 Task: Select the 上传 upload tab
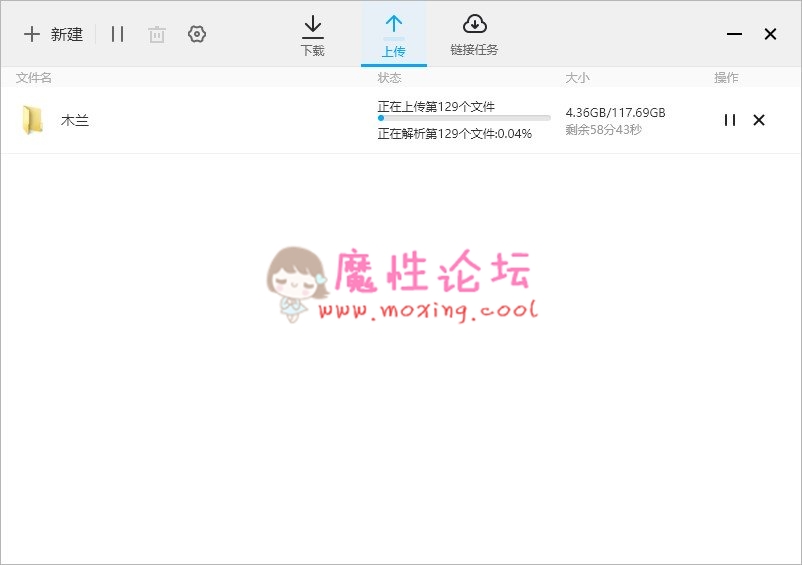[x=394, y=35]
